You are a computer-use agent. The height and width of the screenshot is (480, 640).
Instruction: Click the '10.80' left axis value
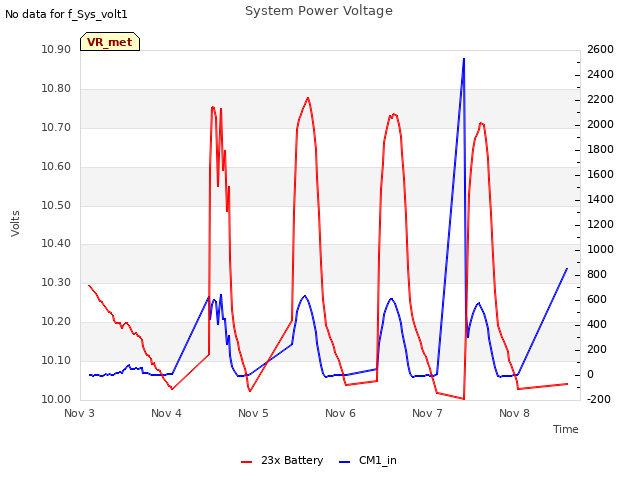pyautogui.click(x=56, y=89)
